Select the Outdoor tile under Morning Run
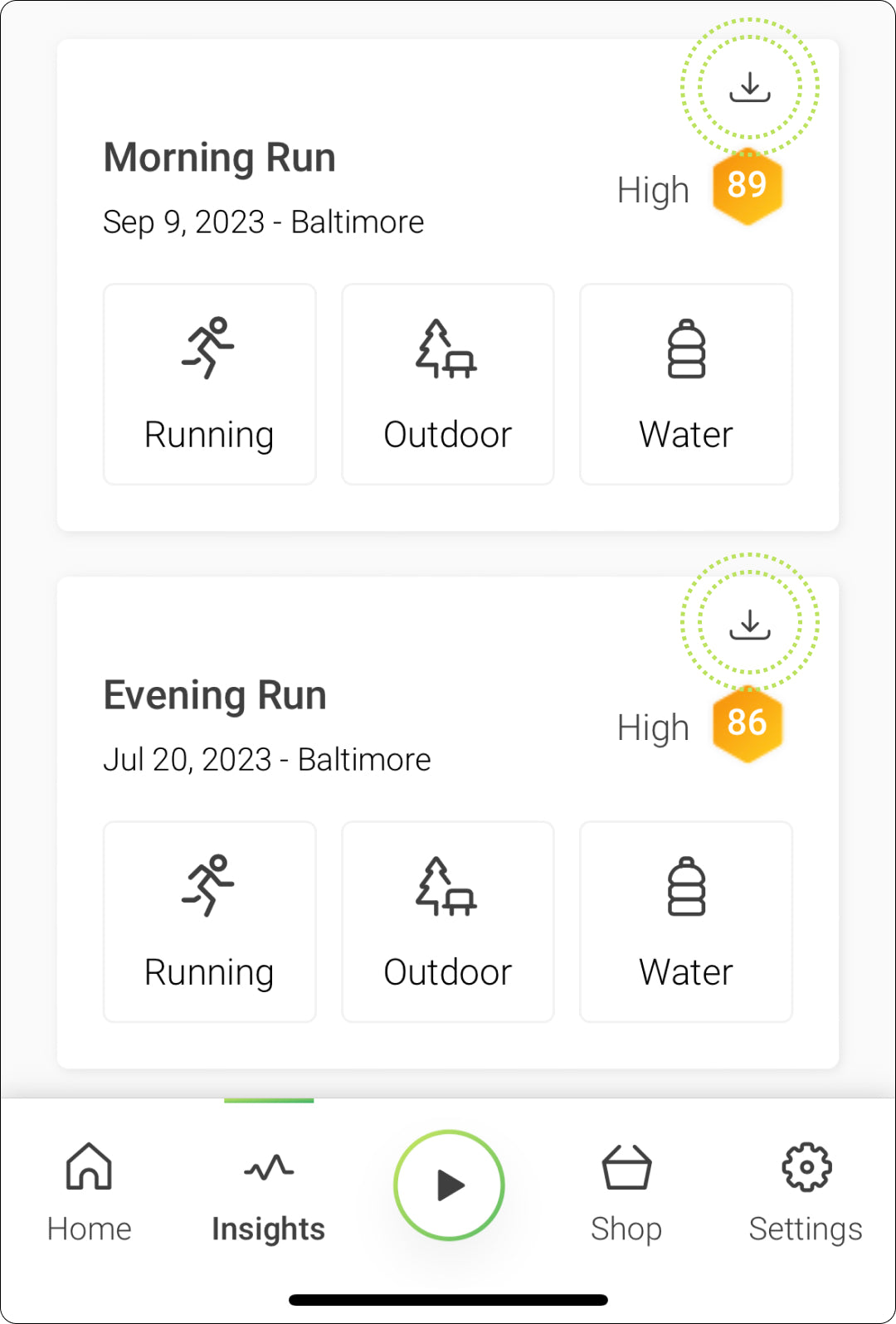The height and width of the screenshot is (1324, 896). coord(448,384)
